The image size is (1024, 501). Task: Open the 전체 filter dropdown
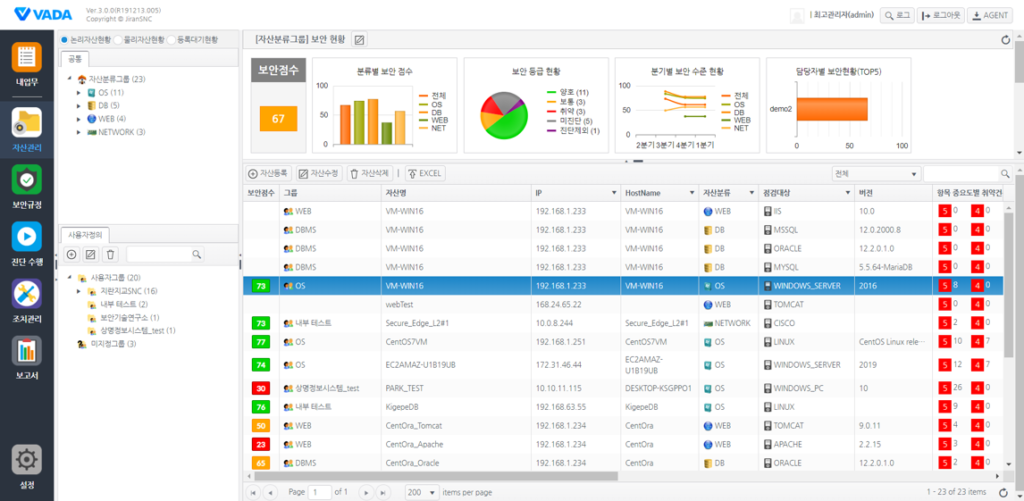(876, 173)
